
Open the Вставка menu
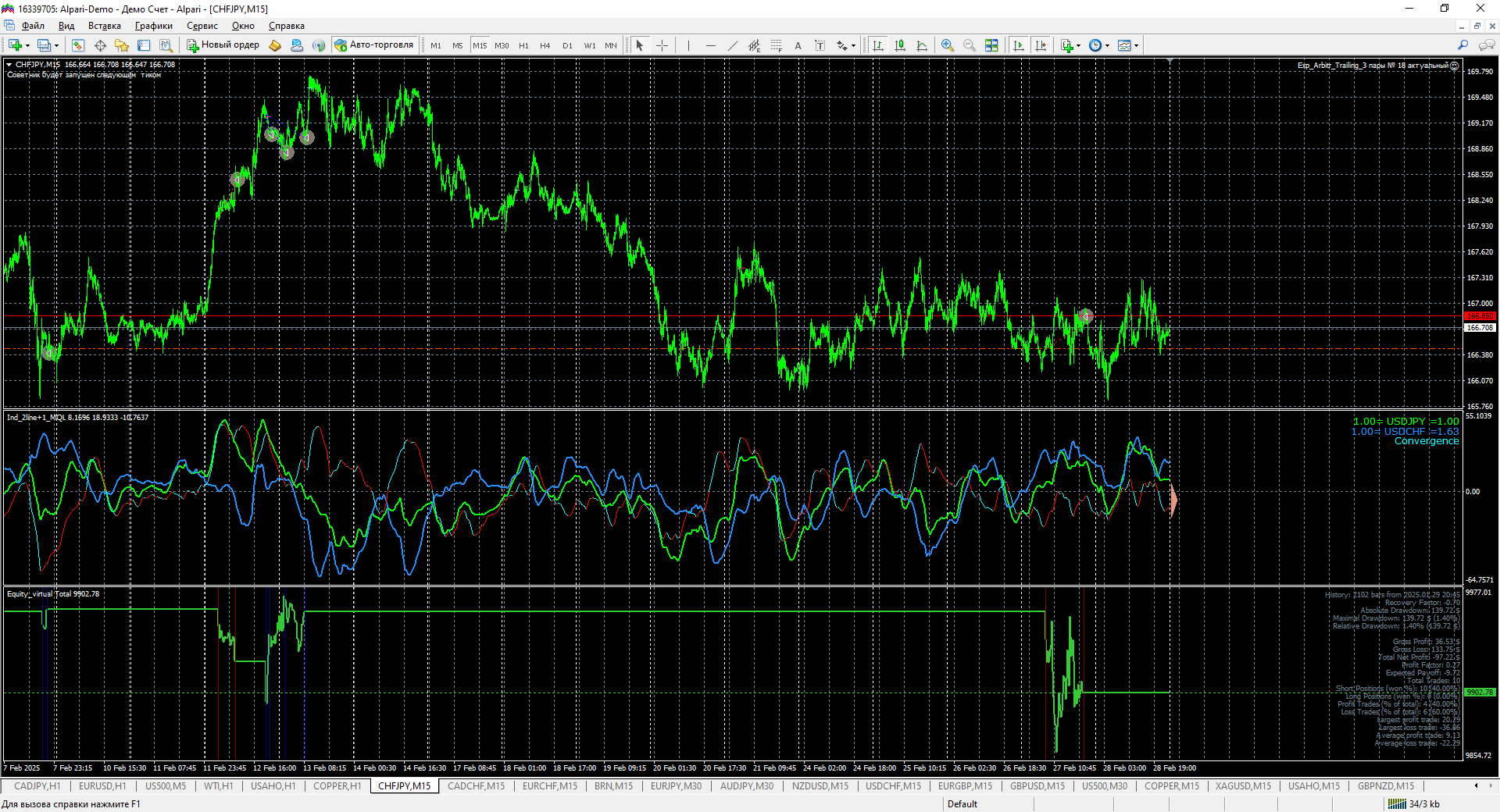click(x=105, y=26)
